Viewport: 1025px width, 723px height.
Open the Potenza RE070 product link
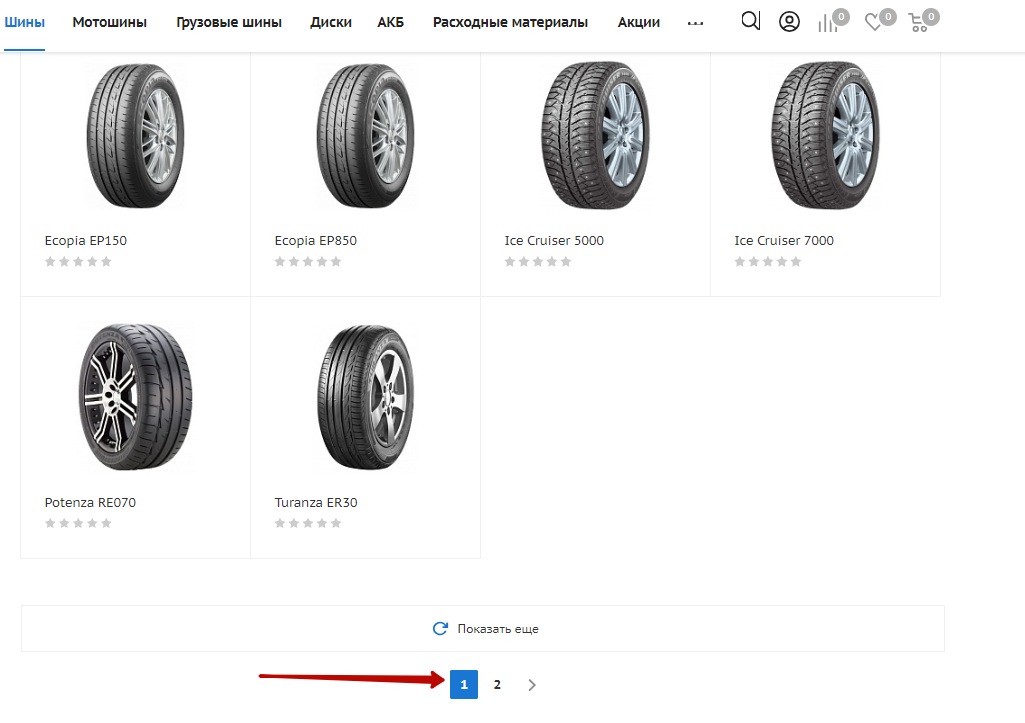click(x=90, y=503)
